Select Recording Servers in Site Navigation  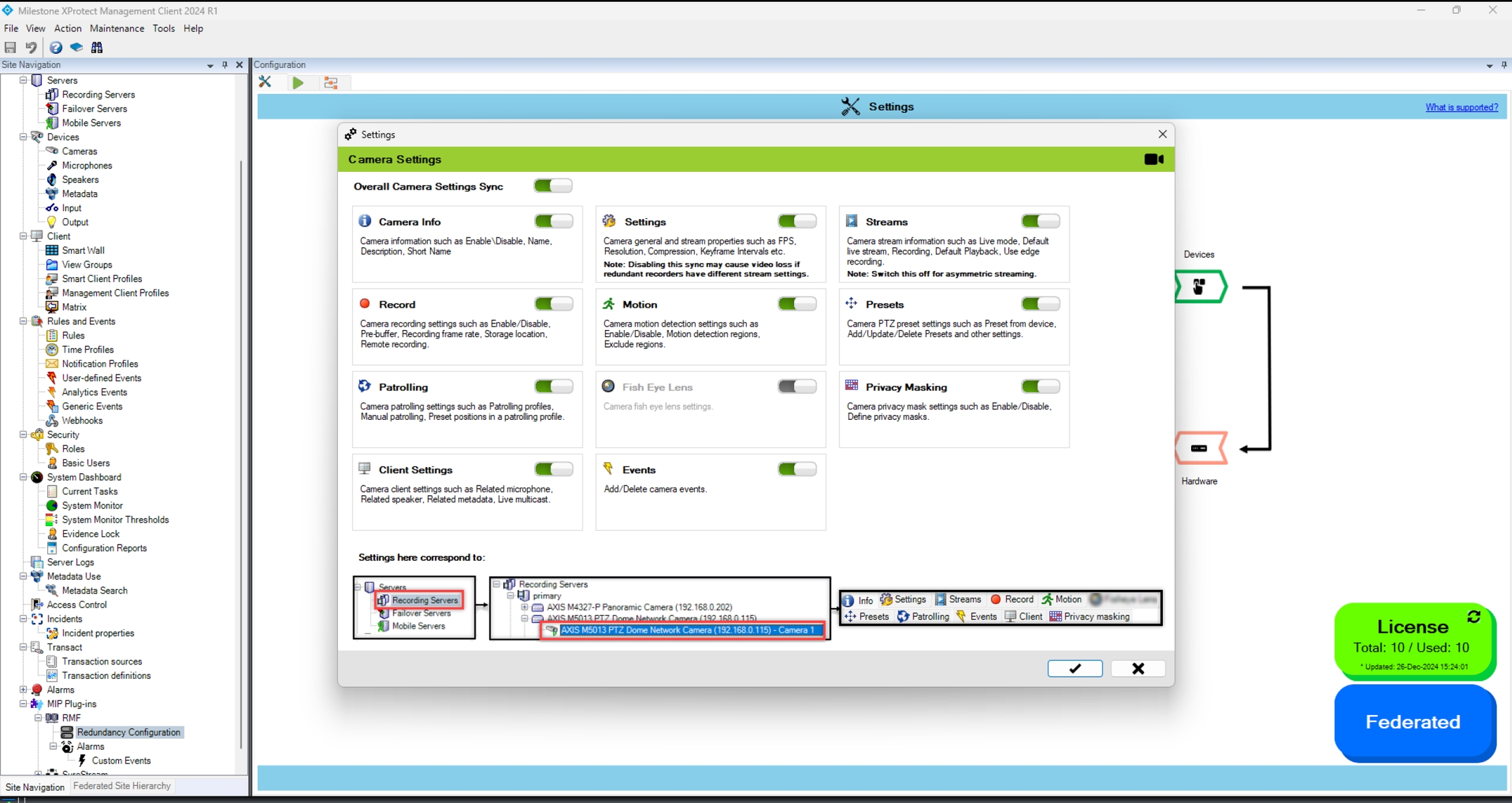click(98, 94)
